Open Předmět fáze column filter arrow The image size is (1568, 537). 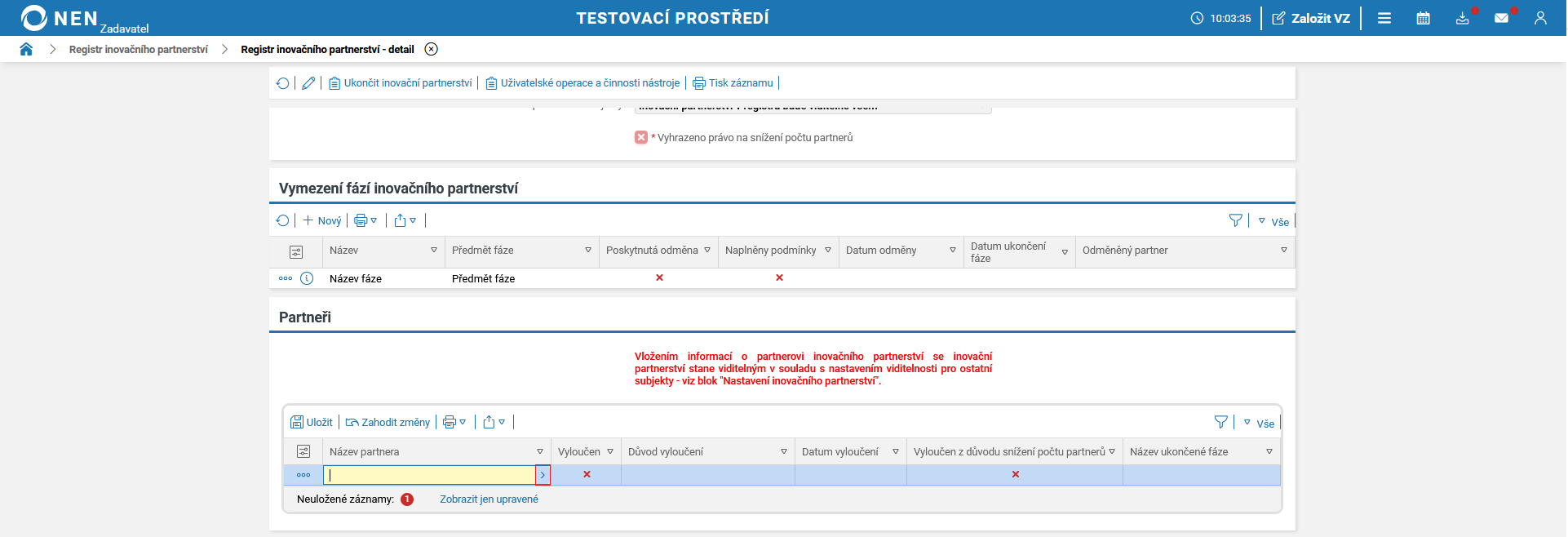tap(588, 251)
